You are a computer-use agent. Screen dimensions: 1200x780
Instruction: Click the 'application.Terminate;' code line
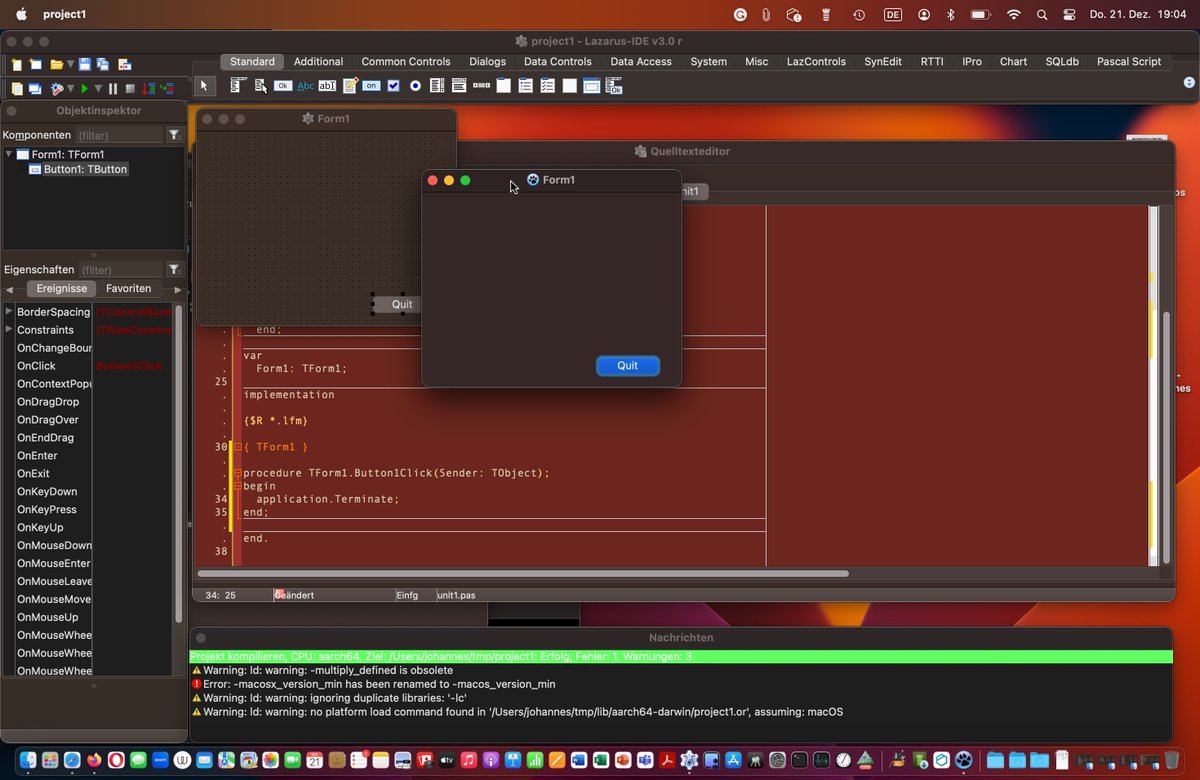click(327, 499)
